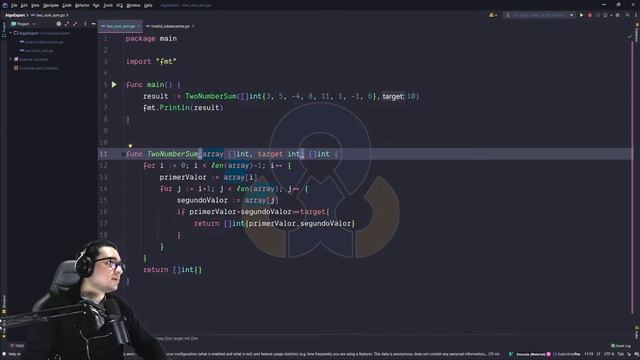Open the Help menu
This screenshot has width=640, height=360.
(x=148, y=5)
